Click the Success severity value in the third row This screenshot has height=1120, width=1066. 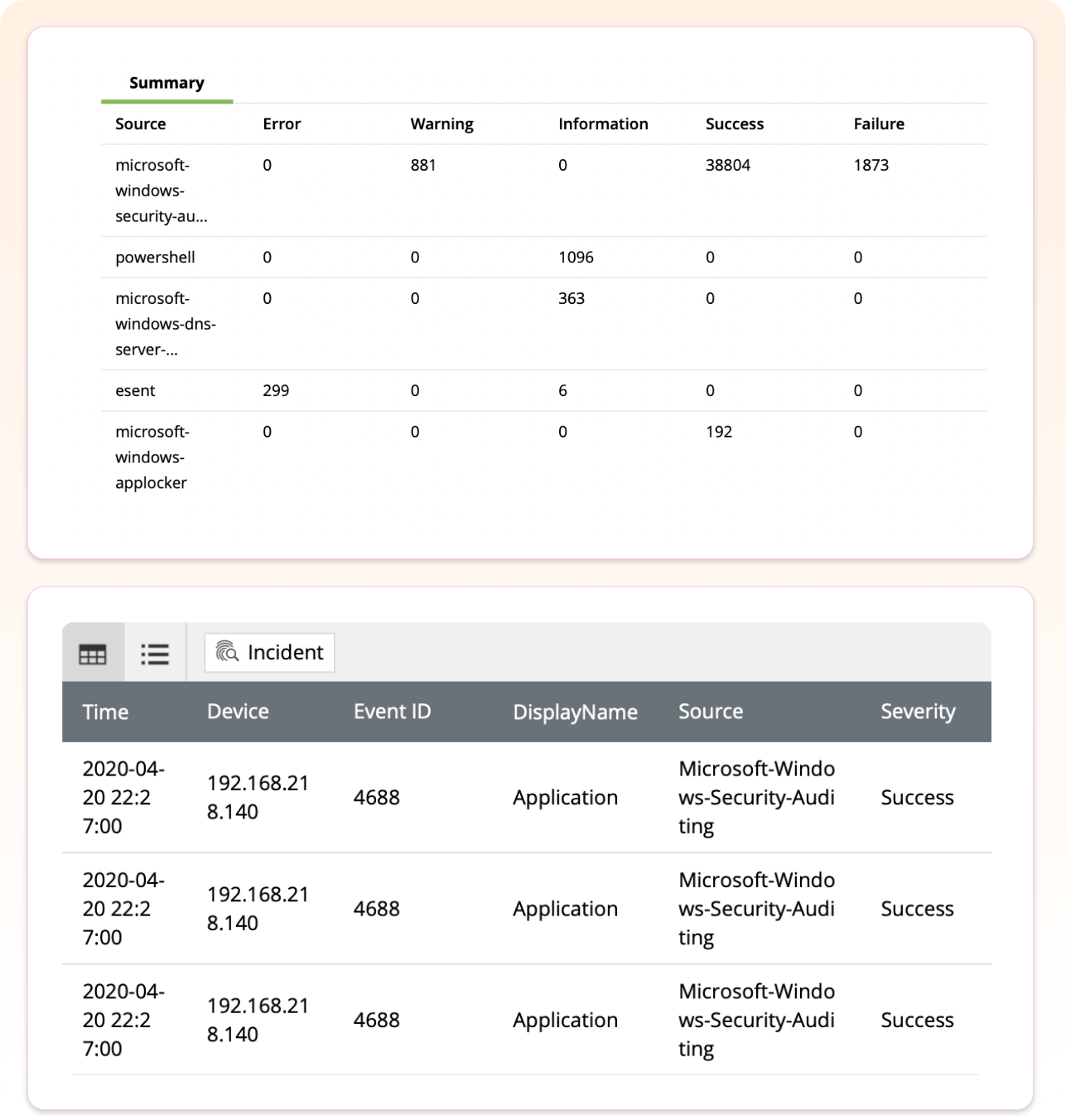click(917, 1020)
